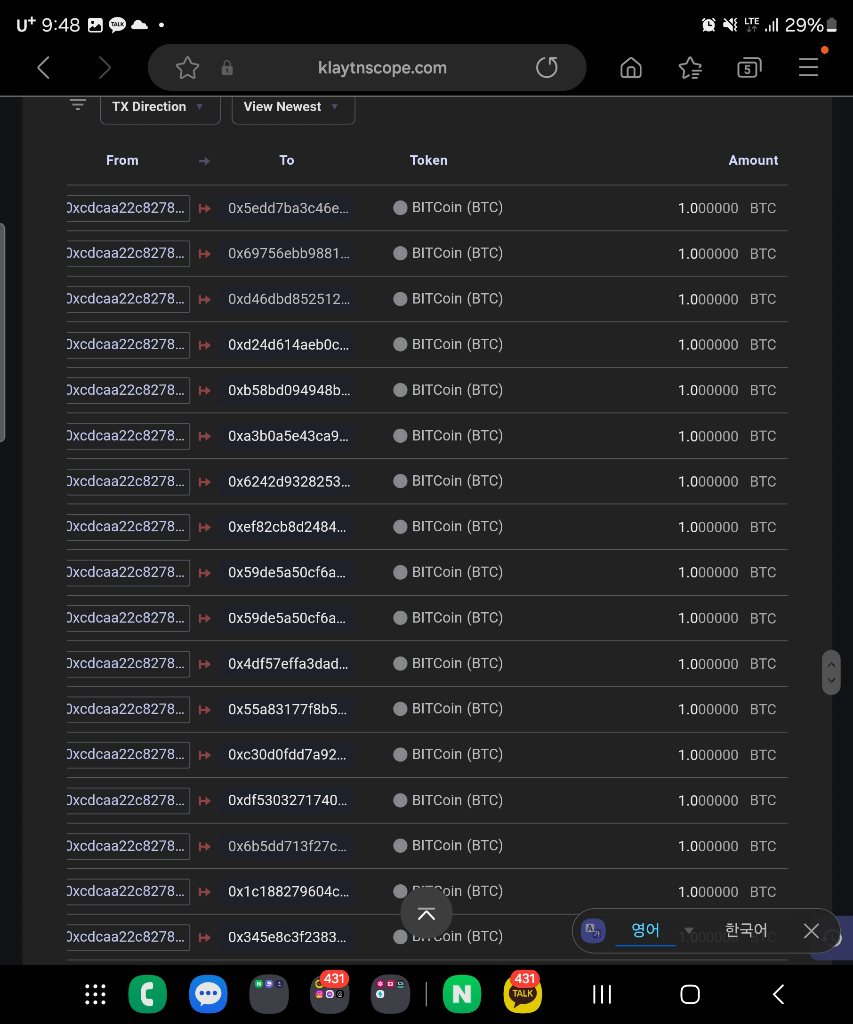
Task: Expand the View Newest dropdown
Action: (293, 107)
